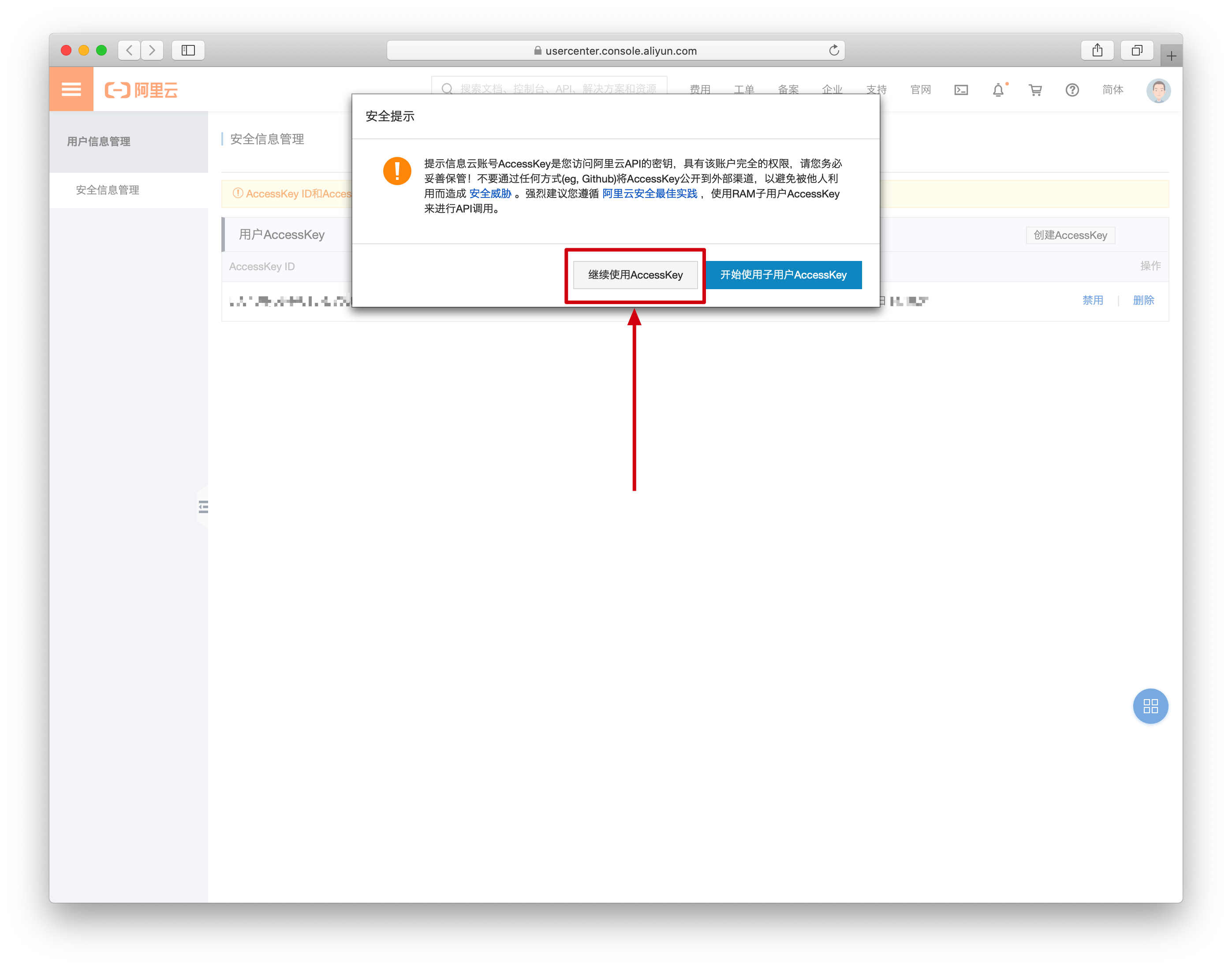
Task: Click the console search field
Action: [549, 85]
